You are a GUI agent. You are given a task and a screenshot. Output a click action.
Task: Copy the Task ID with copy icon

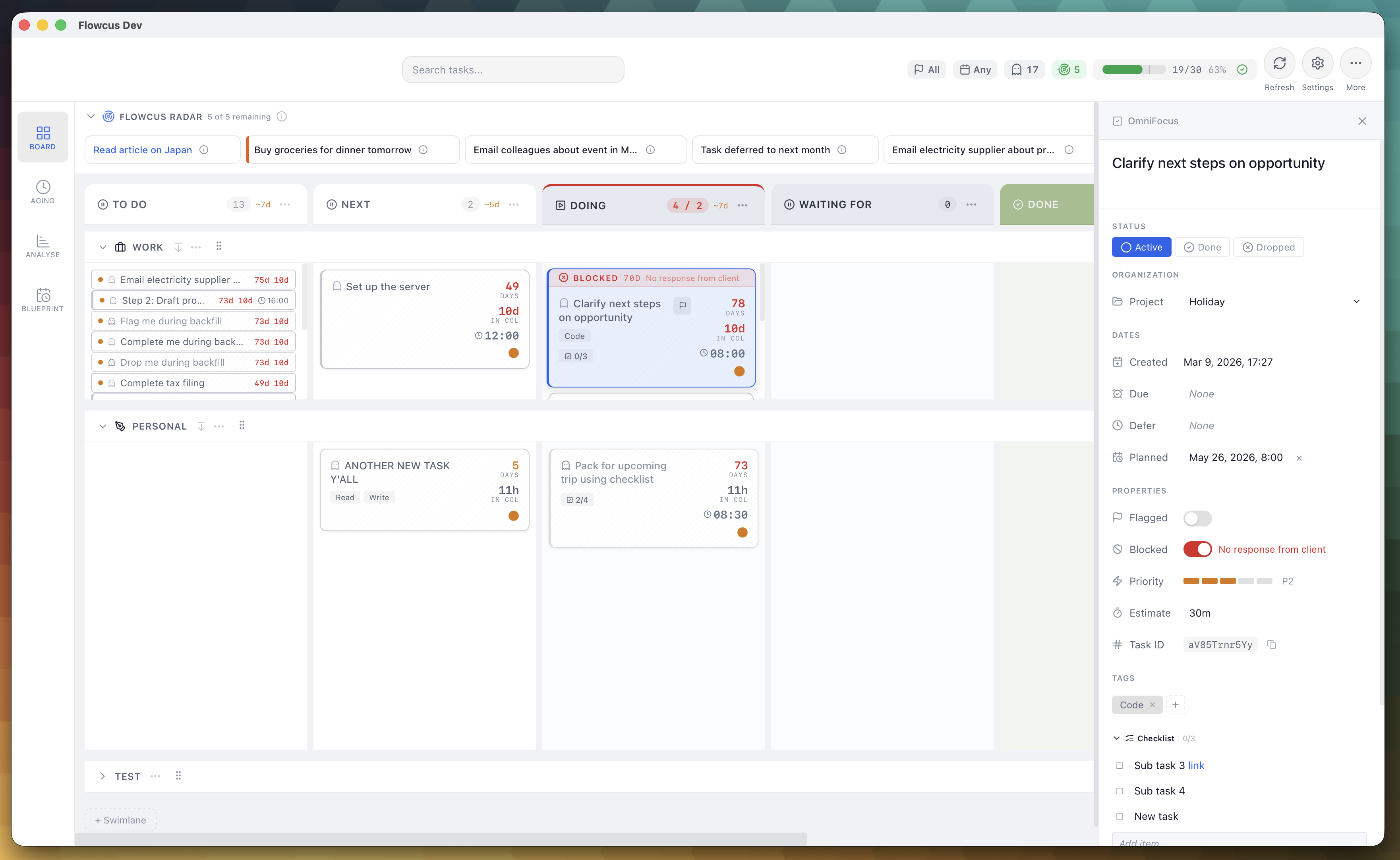pyautogui.click(x=1271, y=644)
